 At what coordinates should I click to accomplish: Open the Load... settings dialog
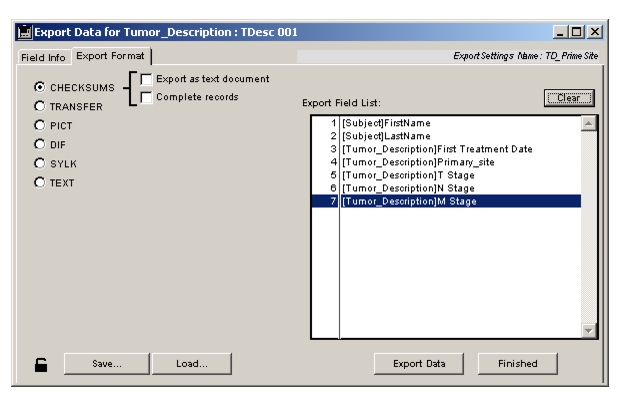(191, 364)
